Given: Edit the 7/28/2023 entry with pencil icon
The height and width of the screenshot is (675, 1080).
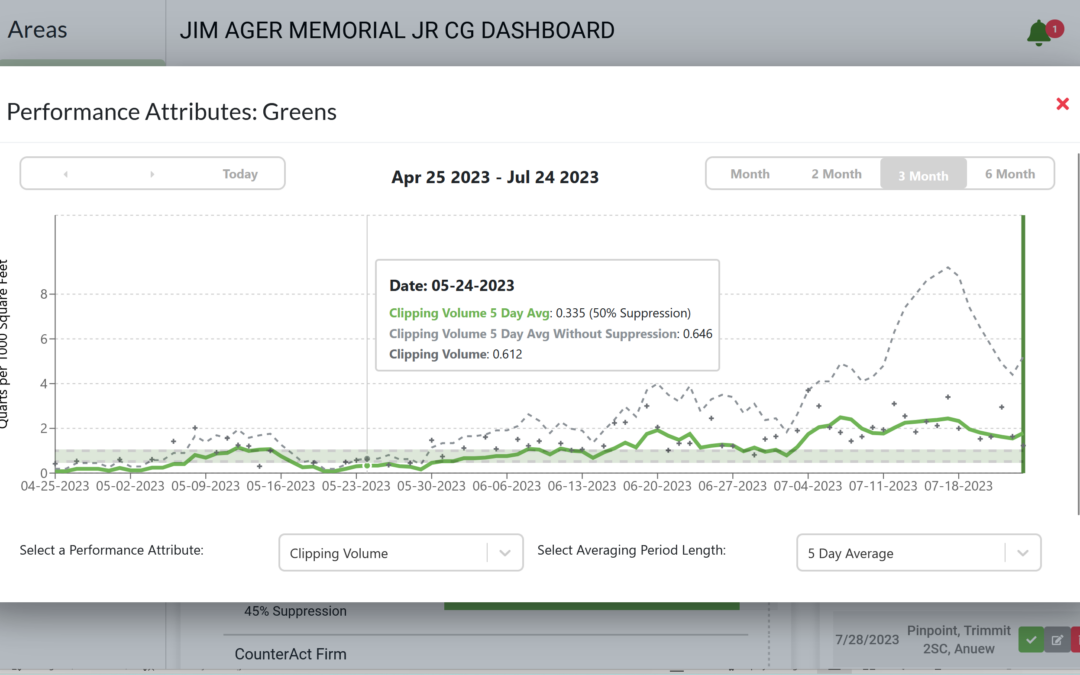Looking at the screenshot, I should coord(1057,640).
